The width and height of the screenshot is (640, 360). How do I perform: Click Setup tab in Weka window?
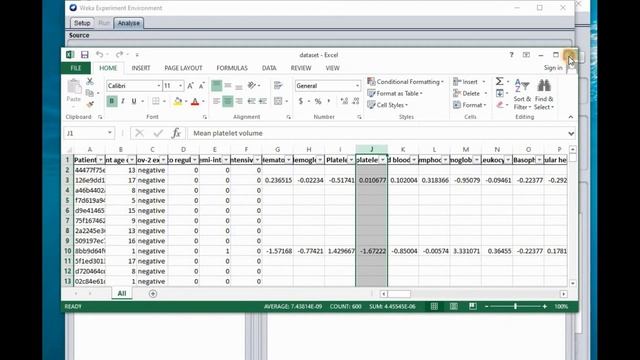(82, 23)
